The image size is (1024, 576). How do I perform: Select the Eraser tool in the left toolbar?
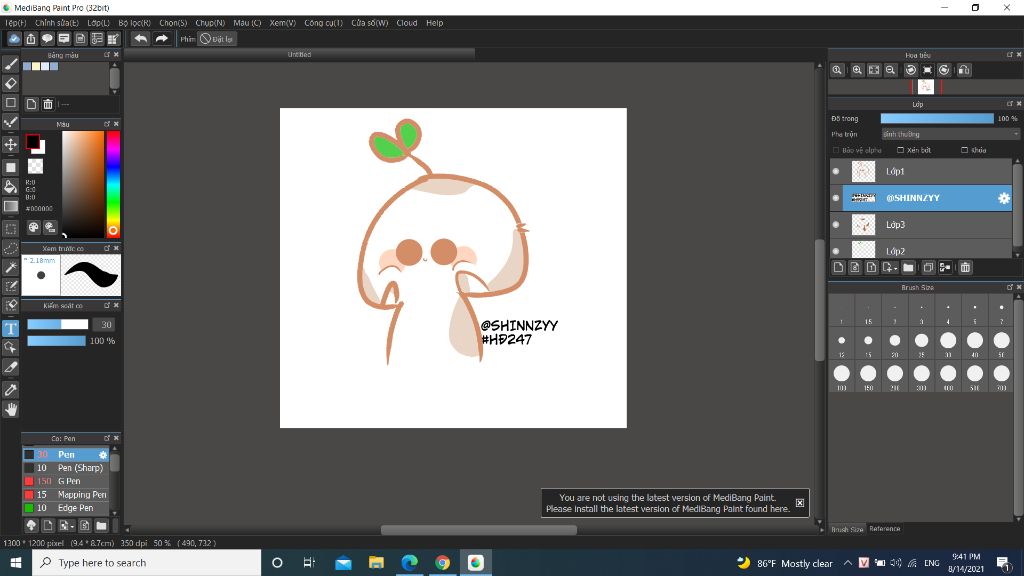point(11,83)
